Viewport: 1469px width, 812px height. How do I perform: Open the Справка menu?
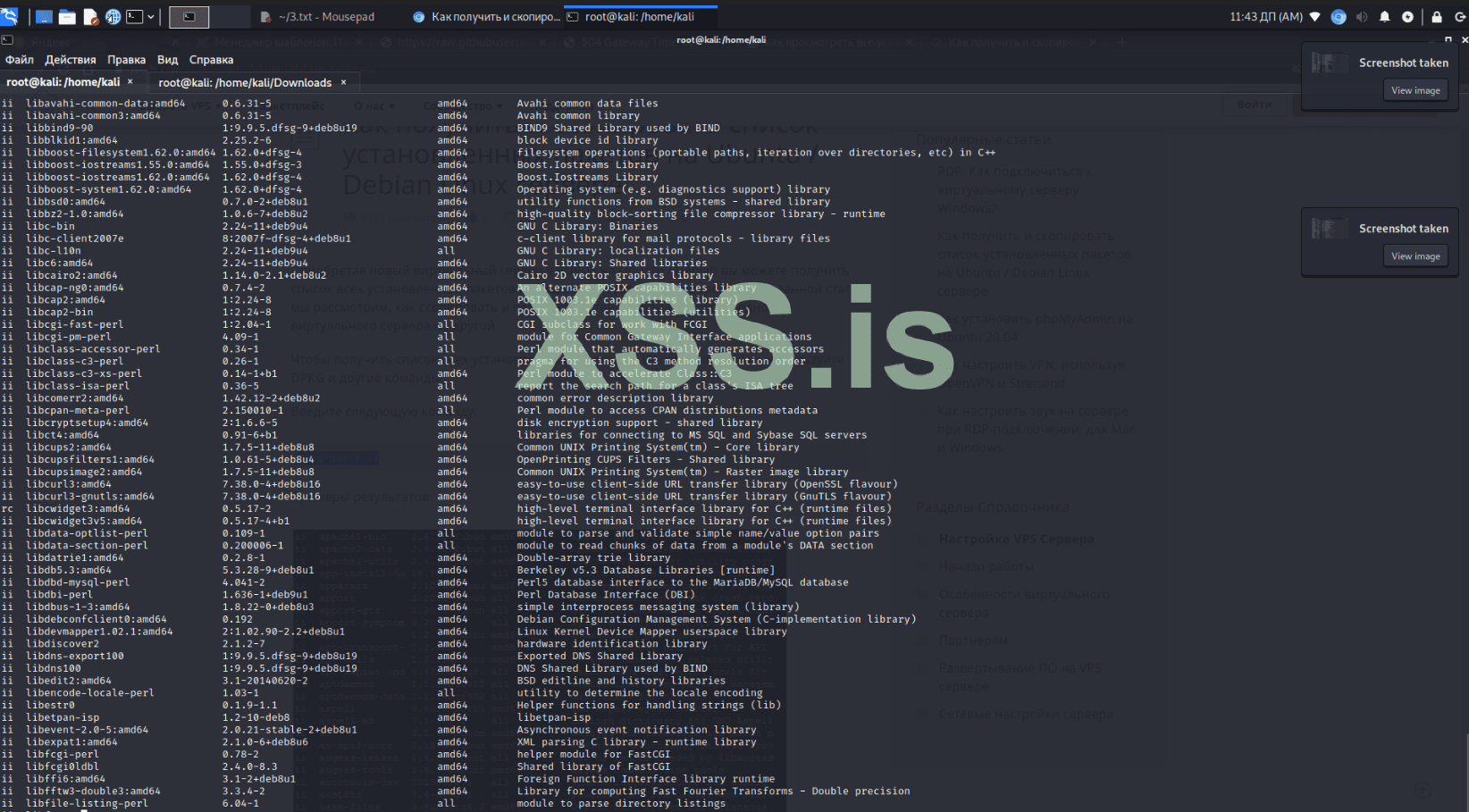(211, 60)
